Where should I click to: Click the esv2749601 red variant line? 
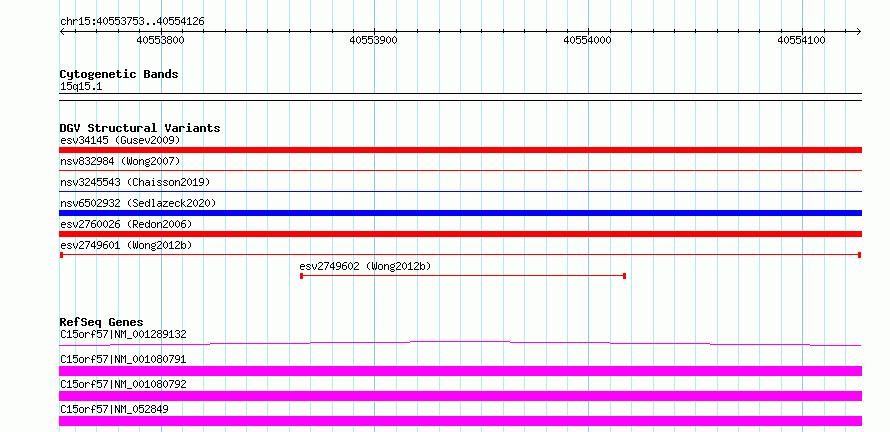click(460, 255)
